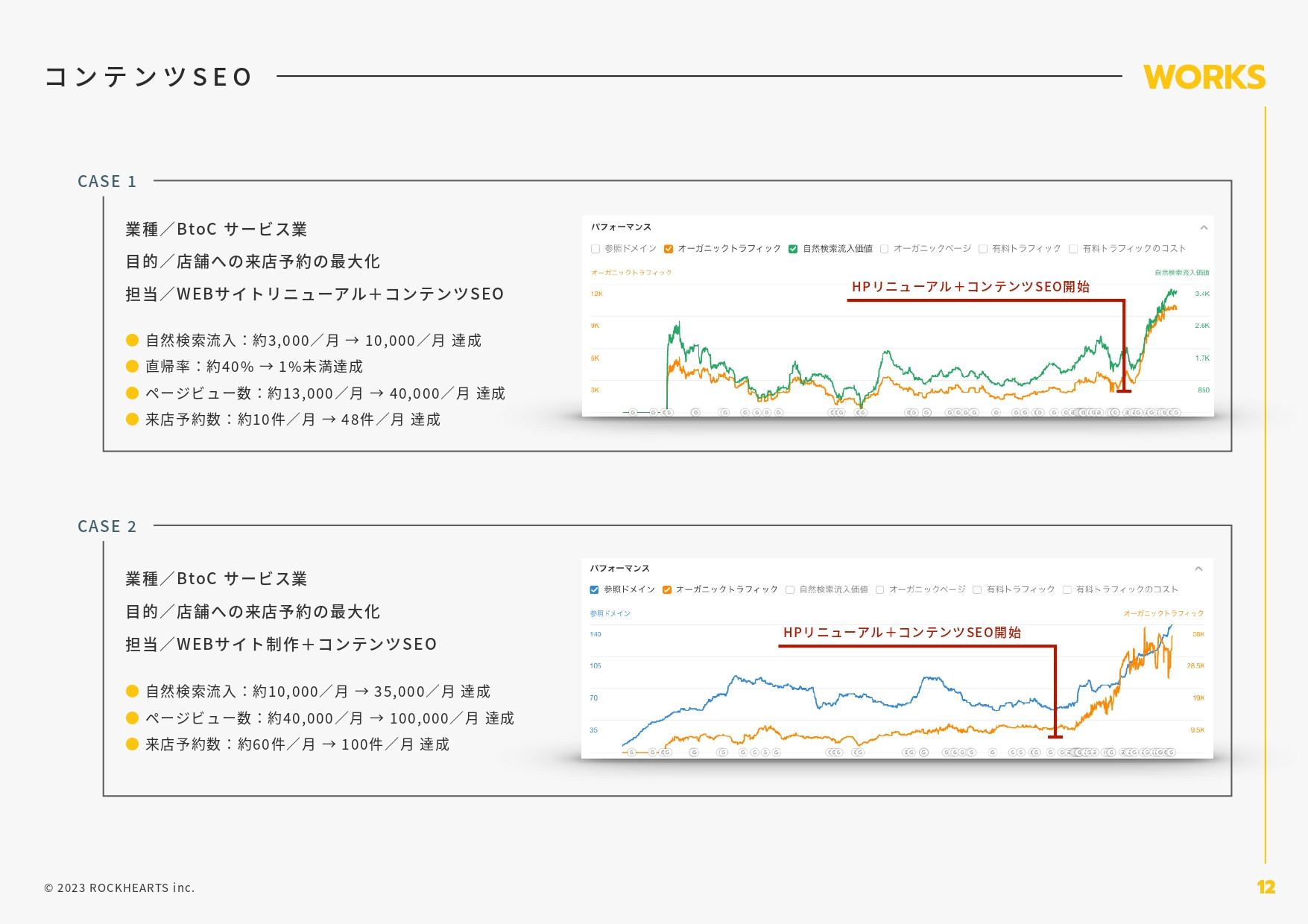This screenshot has height=924, width=1308.
Task: Click the blue 参照ドメイン axis label in CASE 2
Action: [610, 613]
